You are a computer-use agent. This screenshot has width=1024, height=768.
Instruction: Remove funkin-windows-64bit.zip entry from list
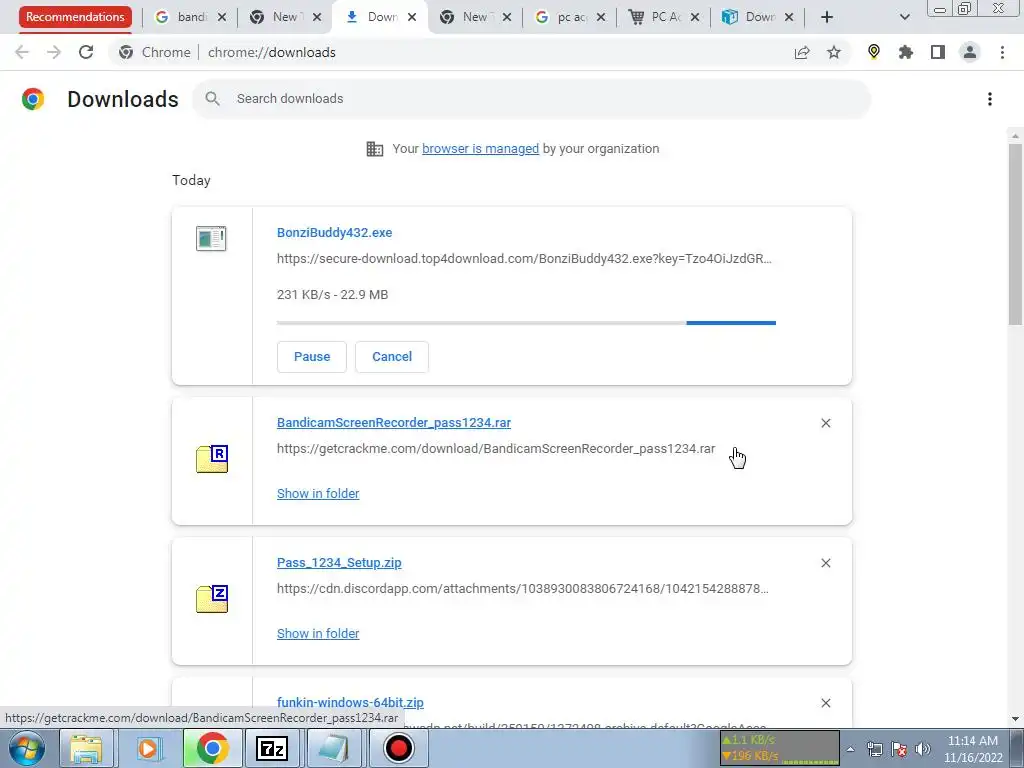[x=825, y=703]
